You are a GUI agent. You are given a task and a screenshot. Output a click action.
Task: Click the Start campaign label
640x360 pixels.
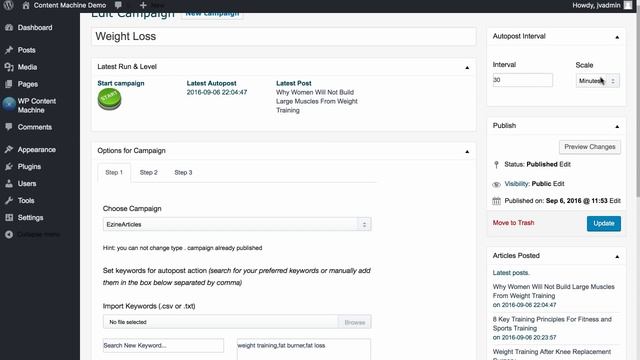(x=121, y=83)
